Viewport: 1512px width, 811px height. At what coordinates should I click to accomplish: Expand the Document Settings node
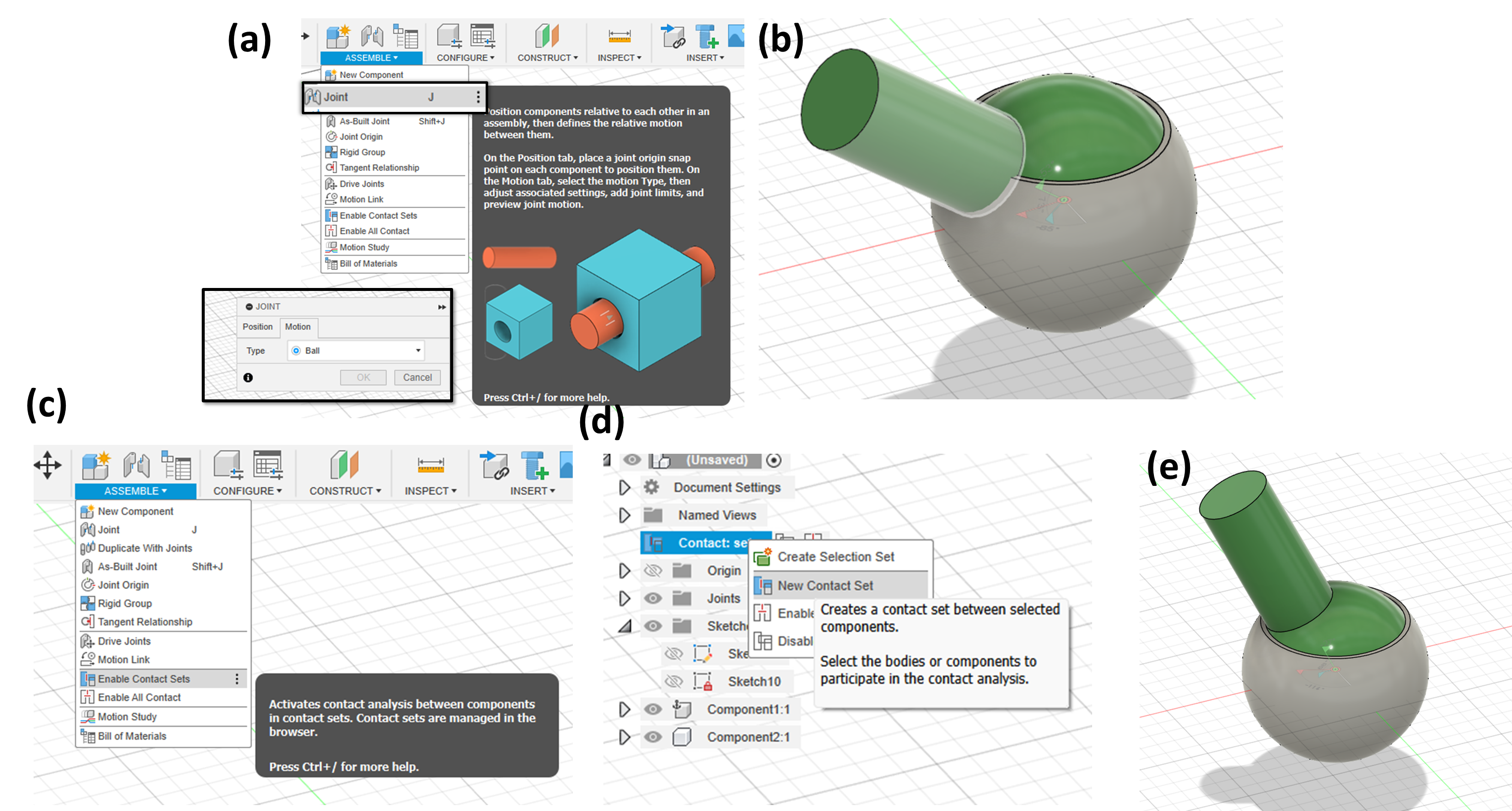tap(625, 487)
